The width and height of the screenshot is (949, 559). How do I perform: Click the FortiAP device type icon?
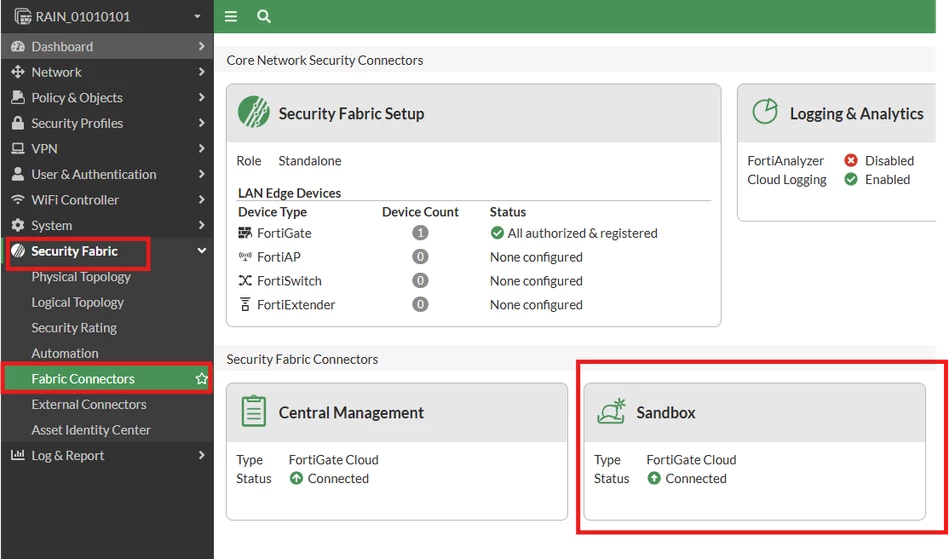click(245, 257)
